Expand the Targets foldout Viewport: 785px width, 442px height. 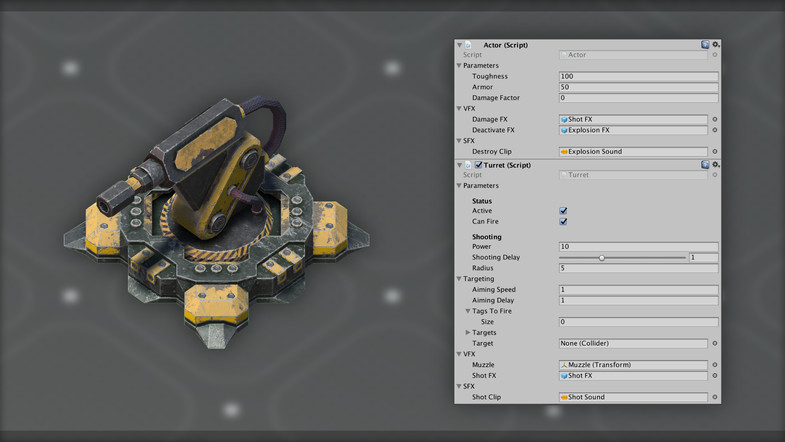(x=468, y=332)
